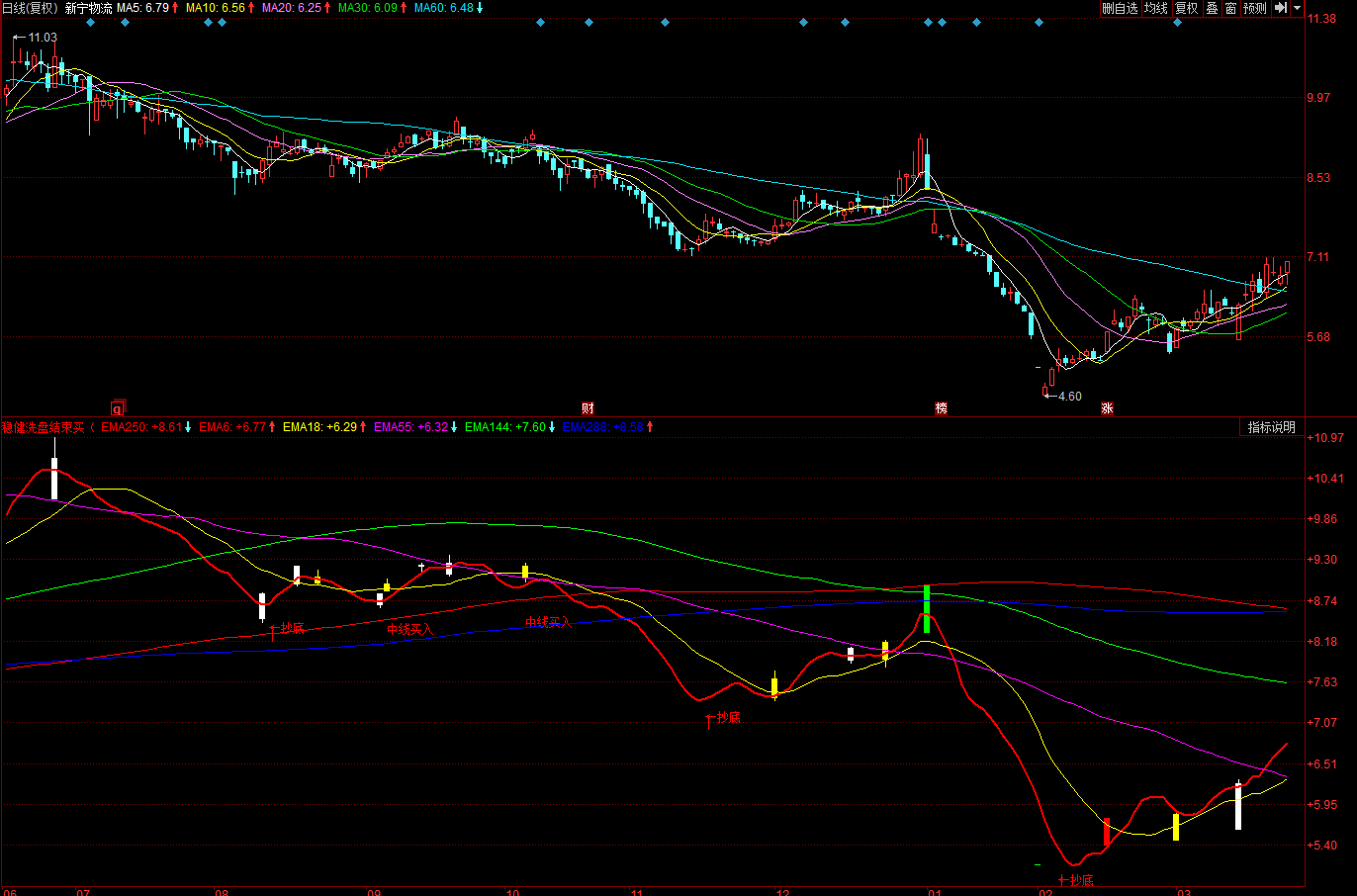Click the last blue diamond event marker
Screen dimensions: 1357x896
point(1177,22)
